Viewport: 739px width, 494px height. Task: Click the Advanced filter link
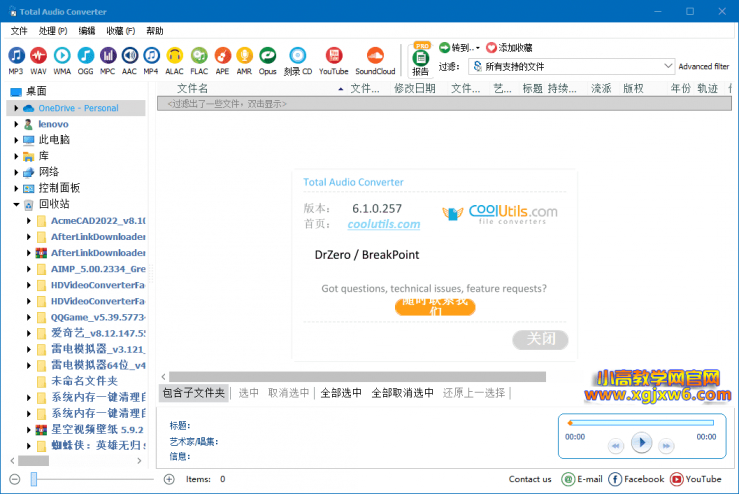point(704,66)
